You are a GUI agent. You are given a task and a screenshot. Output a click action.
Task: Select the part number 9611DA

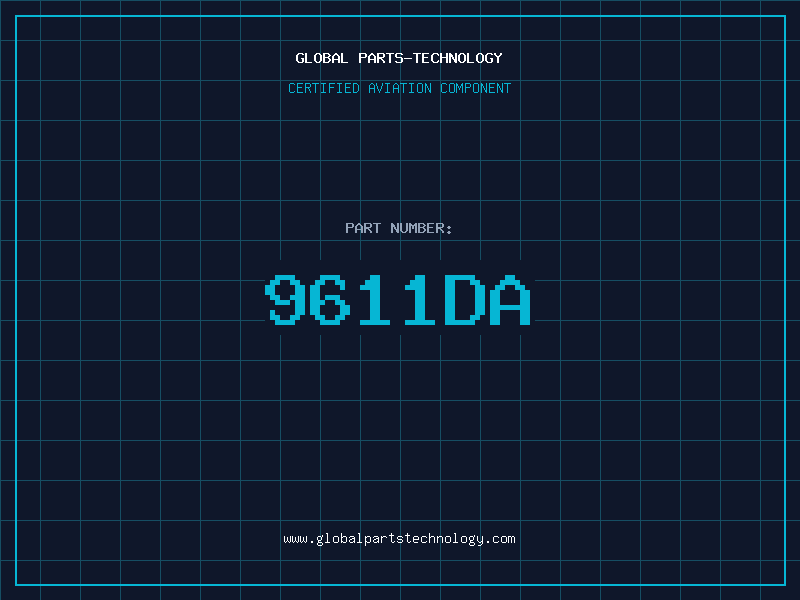coord(398,300)
